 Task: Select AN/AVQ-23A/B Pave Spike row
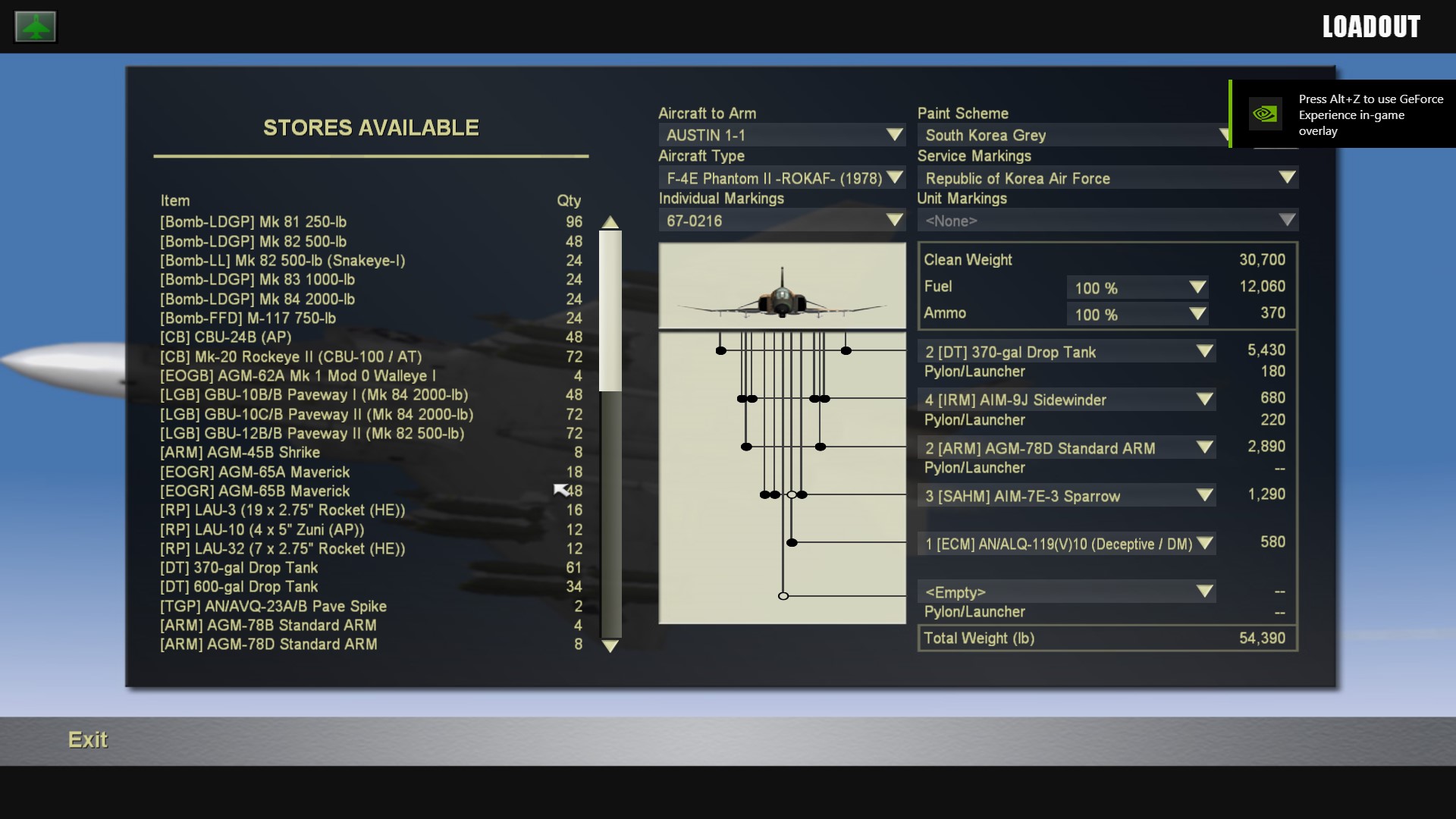[x=372, y=607]
